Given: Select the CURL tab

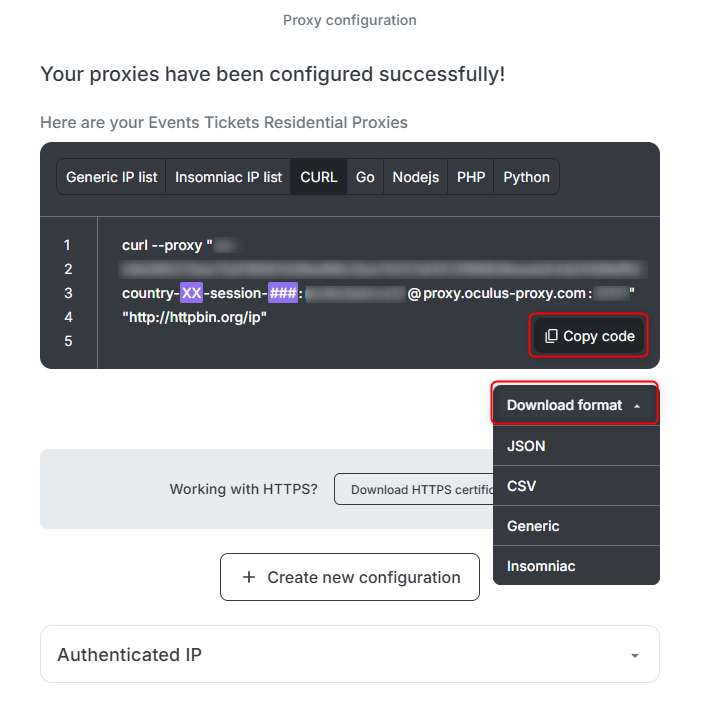Looking at the screenshot, I should pos(319,177).
